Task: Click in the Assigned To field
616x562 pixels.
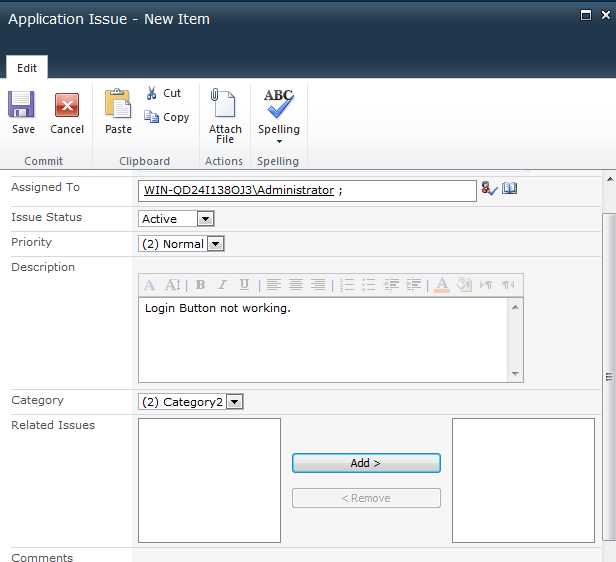Action: click(307, 191)
